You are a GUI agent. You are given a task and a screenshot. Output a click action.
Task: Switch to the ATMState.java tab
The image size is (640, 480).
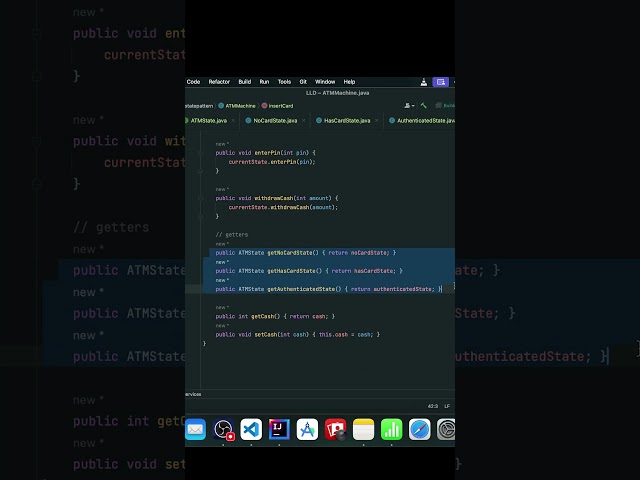[x=208, y=120]
